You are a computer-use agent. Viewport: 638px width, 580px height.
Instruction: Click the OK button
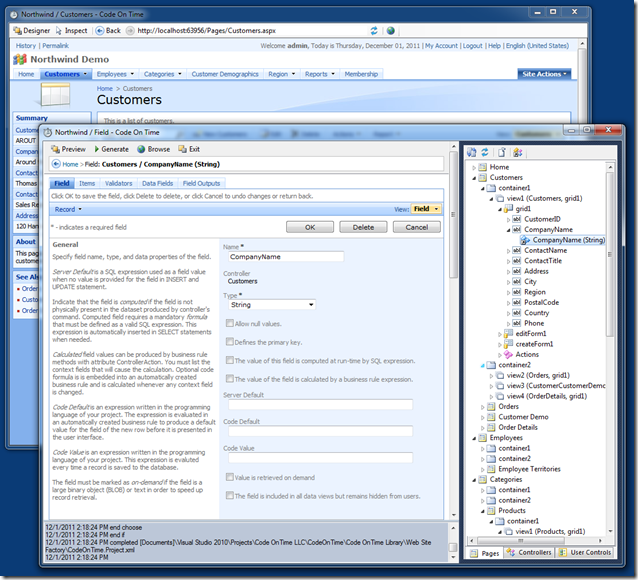pos(310,227)
